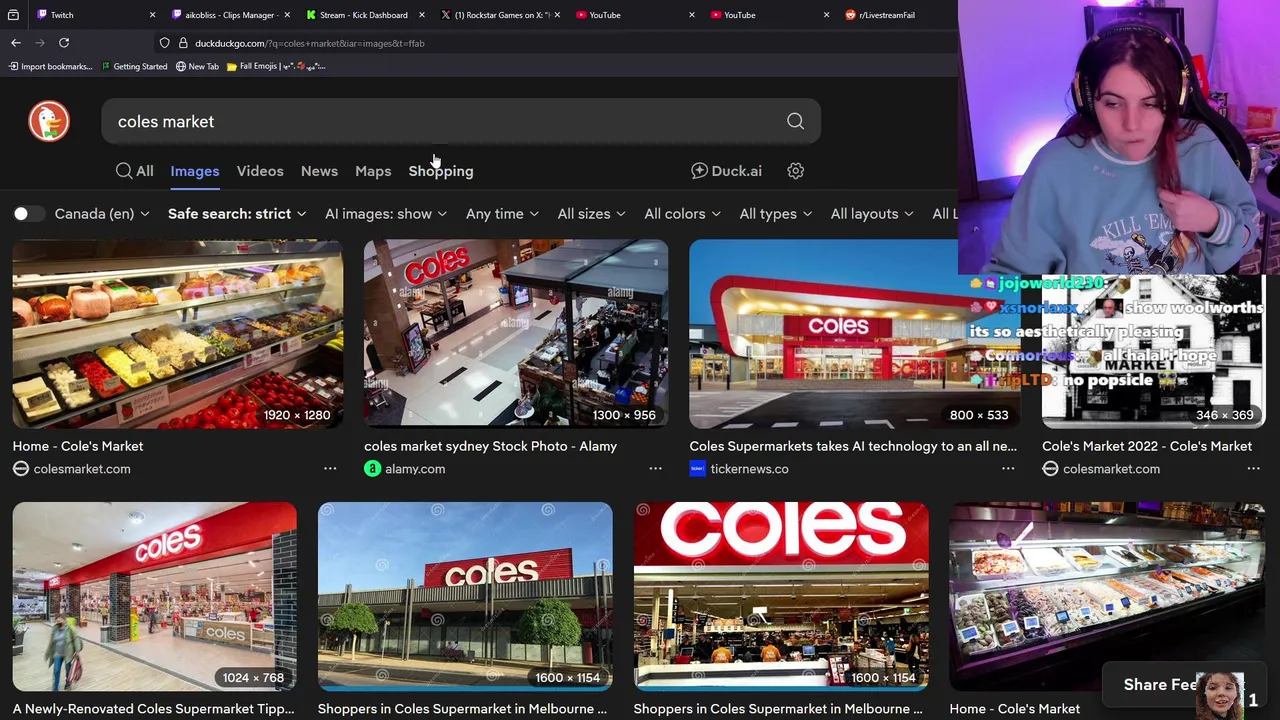Image resolution: width=1280 pixels, height=720 pixels.
Task: Open Duck.ai chat
Action: click(727, 171)
